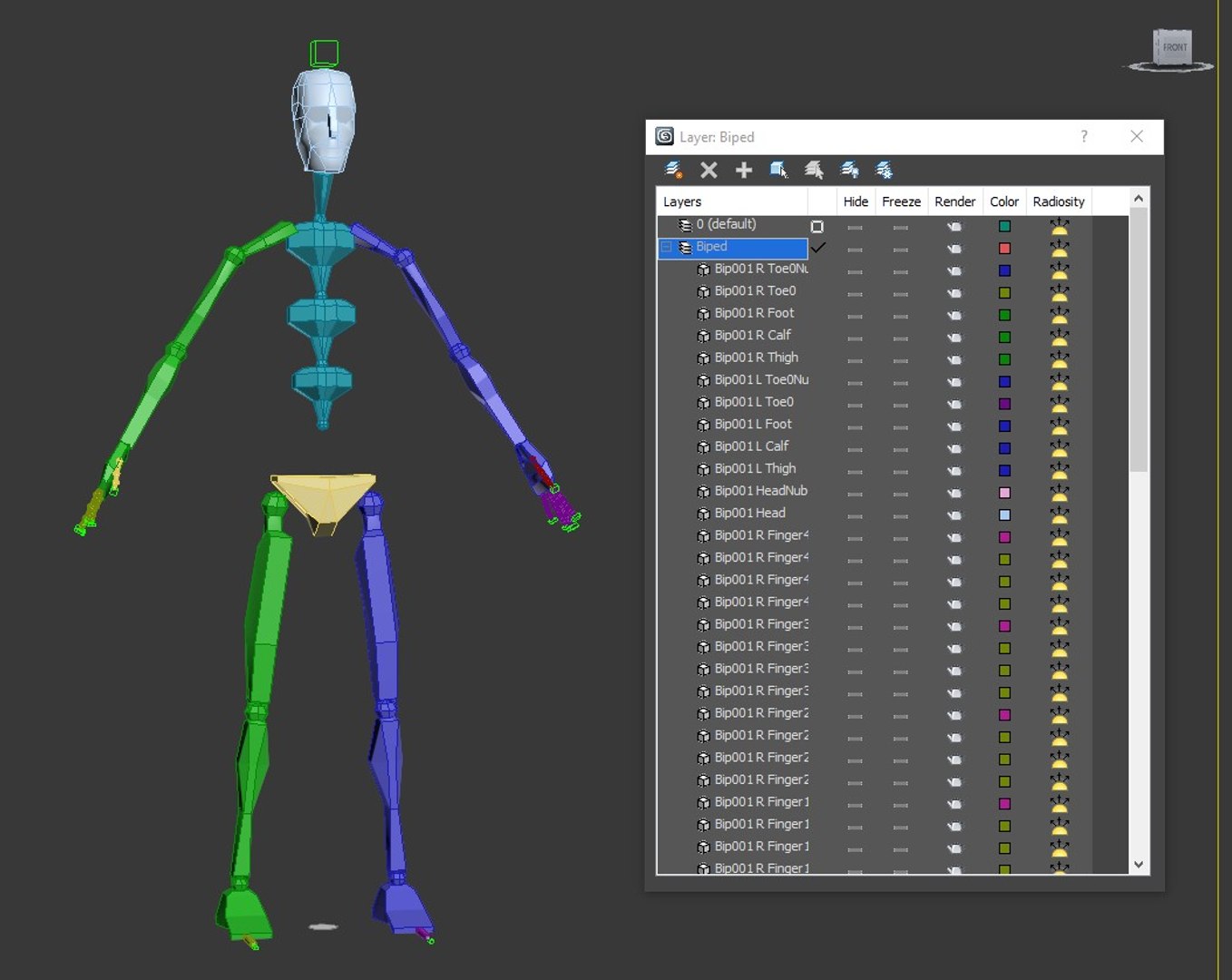
Task: Click Render teapot icon for Bip001 R Calf
Action: 954,338
